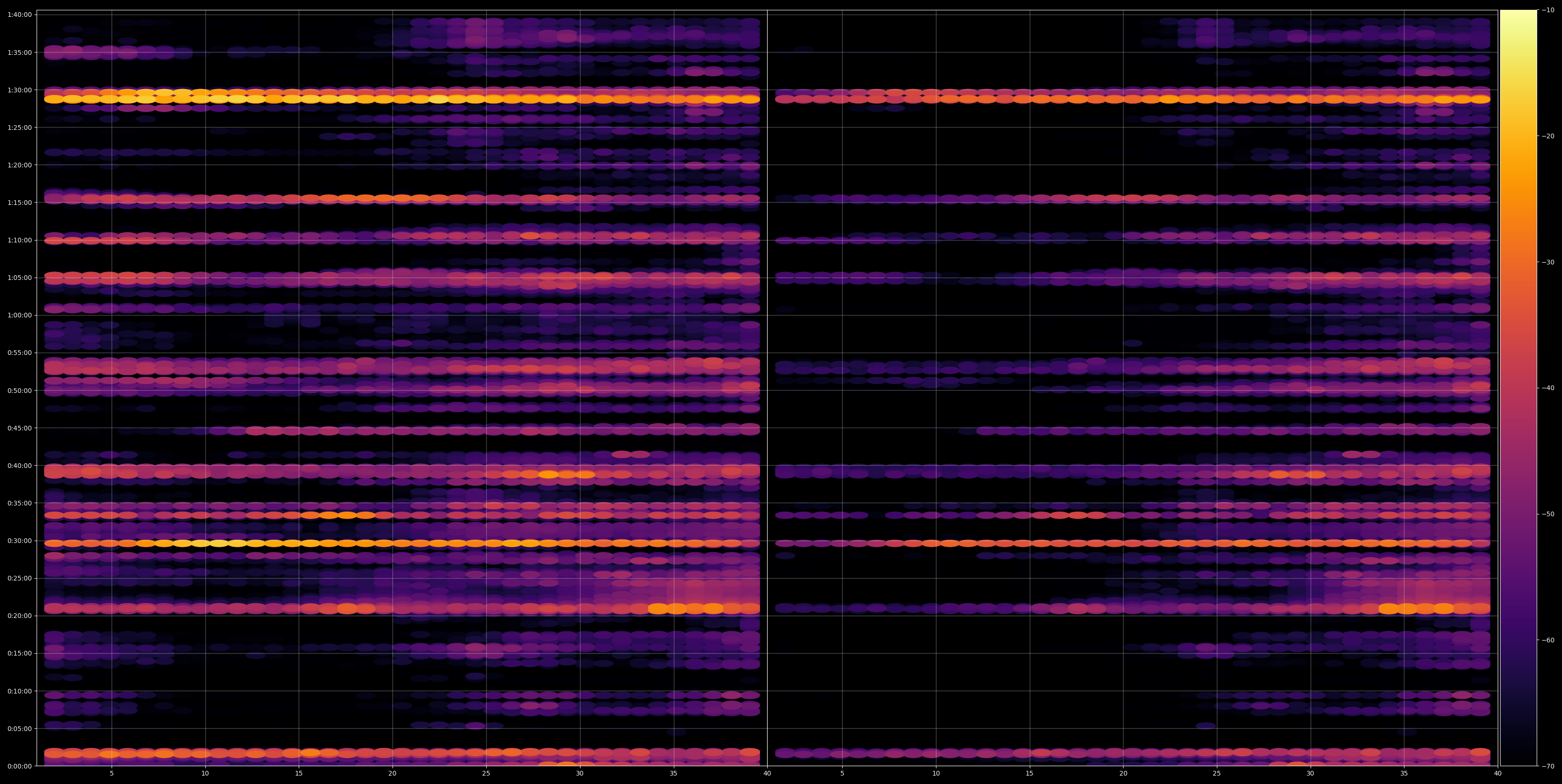Click x-axis label 20 of right heatmap
The height and width of the screenshot is (784, 1562).
[1124, 774]
